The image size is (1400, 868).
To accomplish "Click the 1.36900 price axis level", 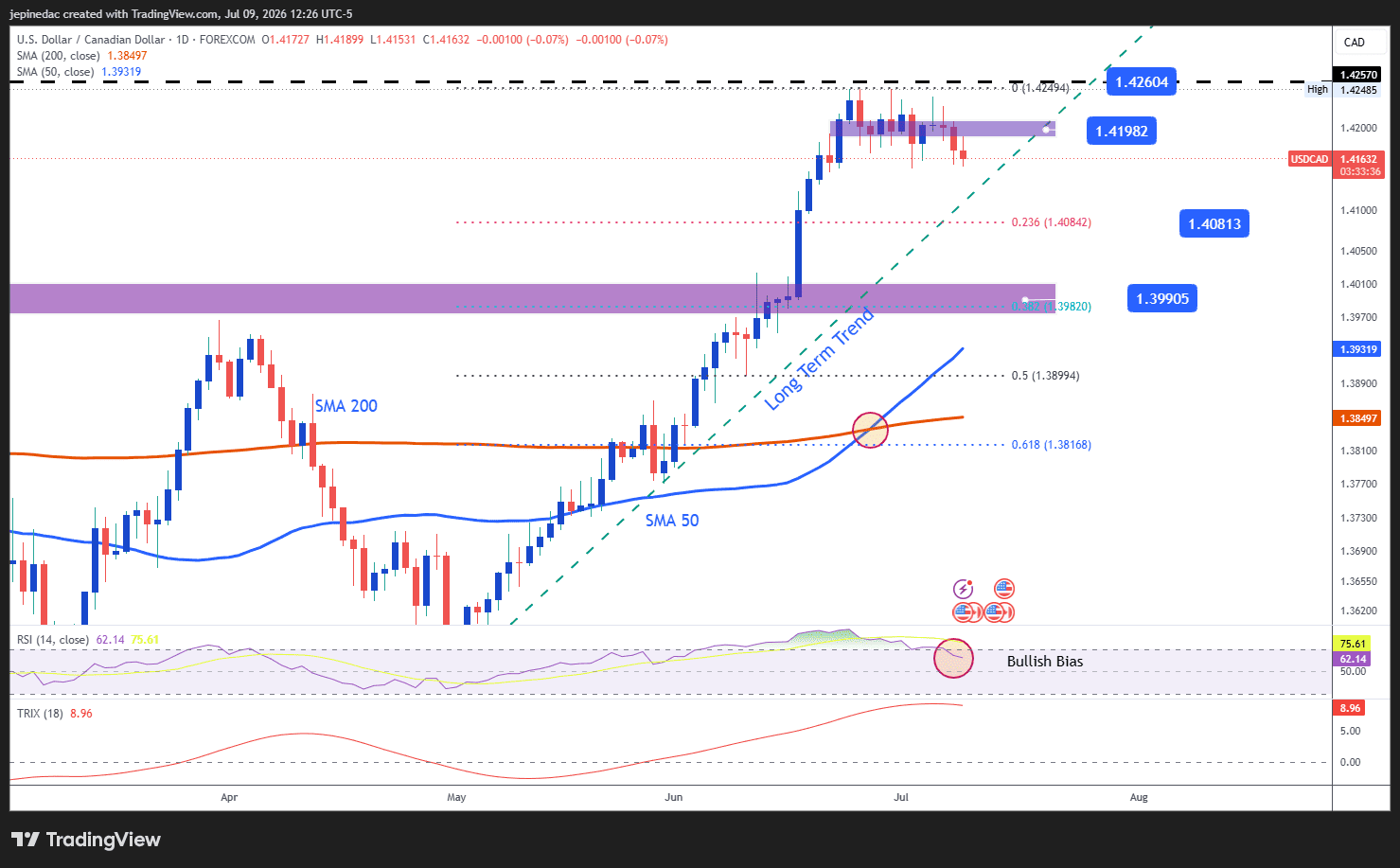I will coord(1358,552).
